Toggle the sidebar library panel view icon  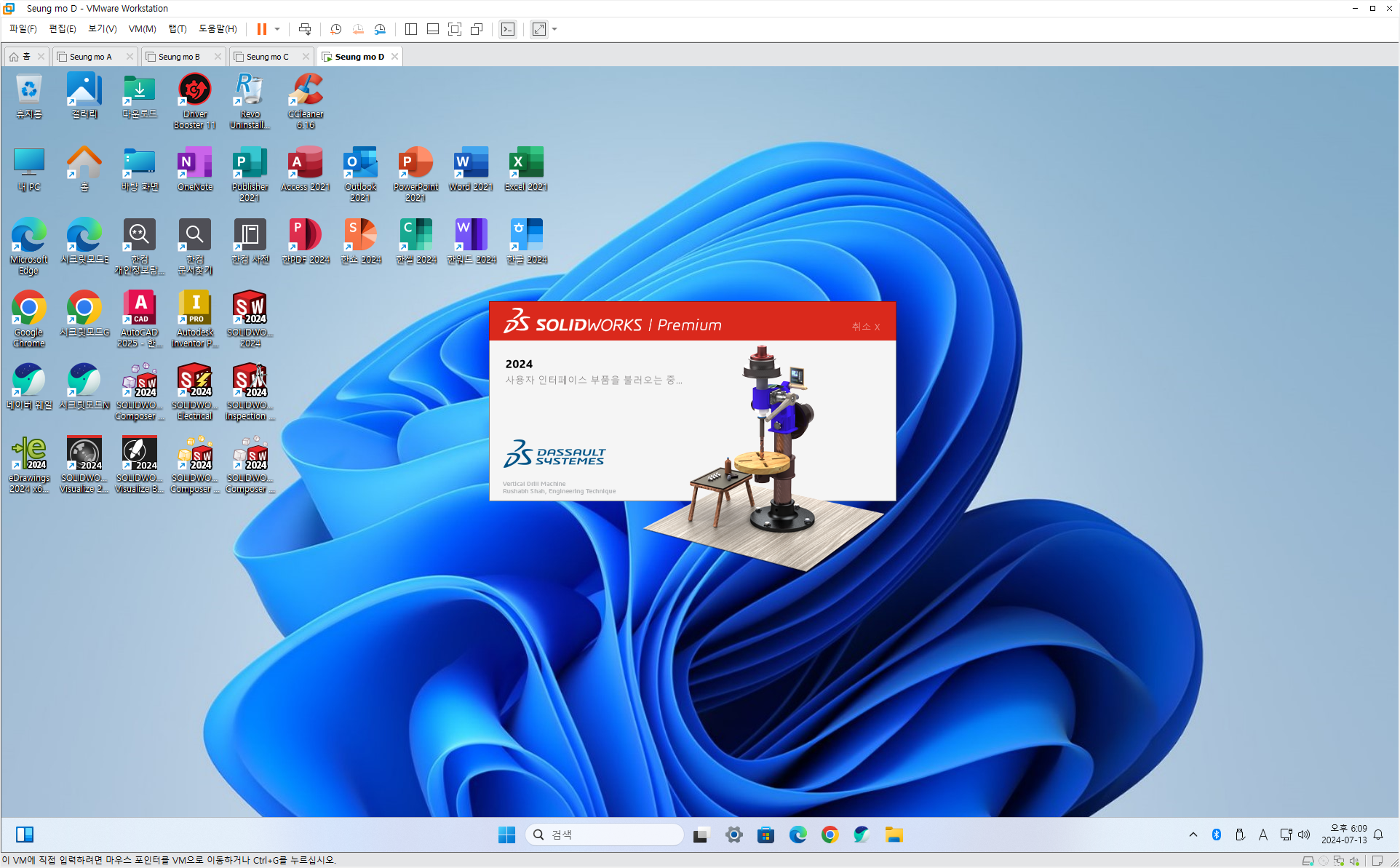click(x=410, y=29)
